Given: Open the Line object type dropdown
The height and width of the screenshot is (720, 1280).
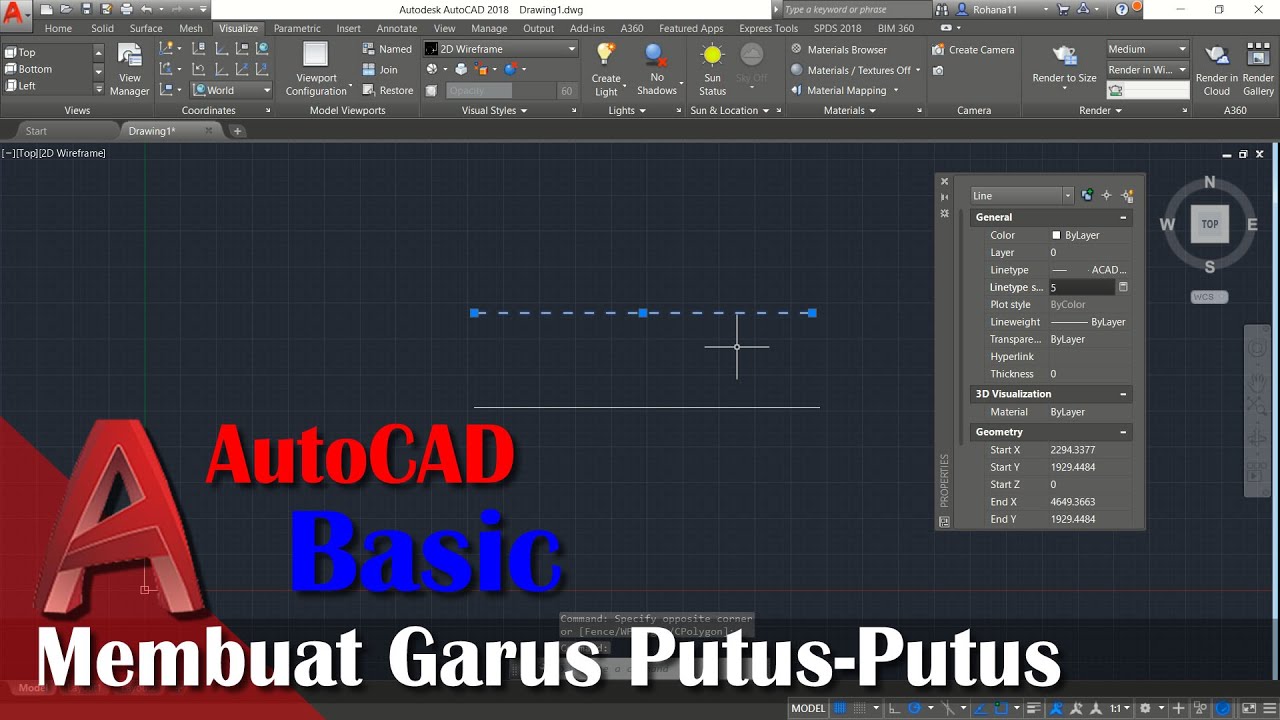Looking at the screenshot, I should click(x=1022, y=196).
